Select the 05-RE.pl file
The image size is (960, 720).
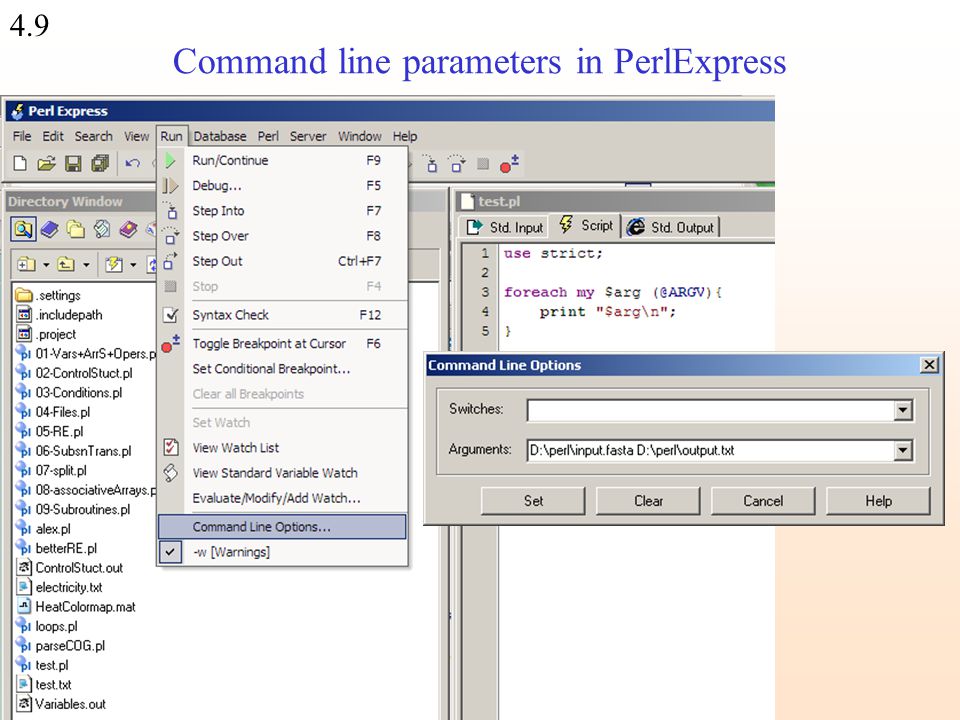(x=50, y=432)
